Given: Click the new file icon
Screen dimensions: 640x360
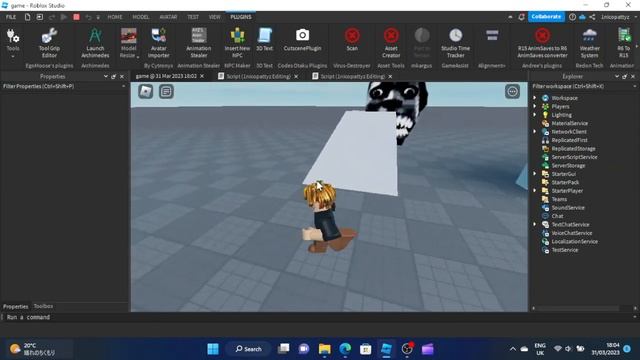Looking at the screenshot, I should 27,17.
